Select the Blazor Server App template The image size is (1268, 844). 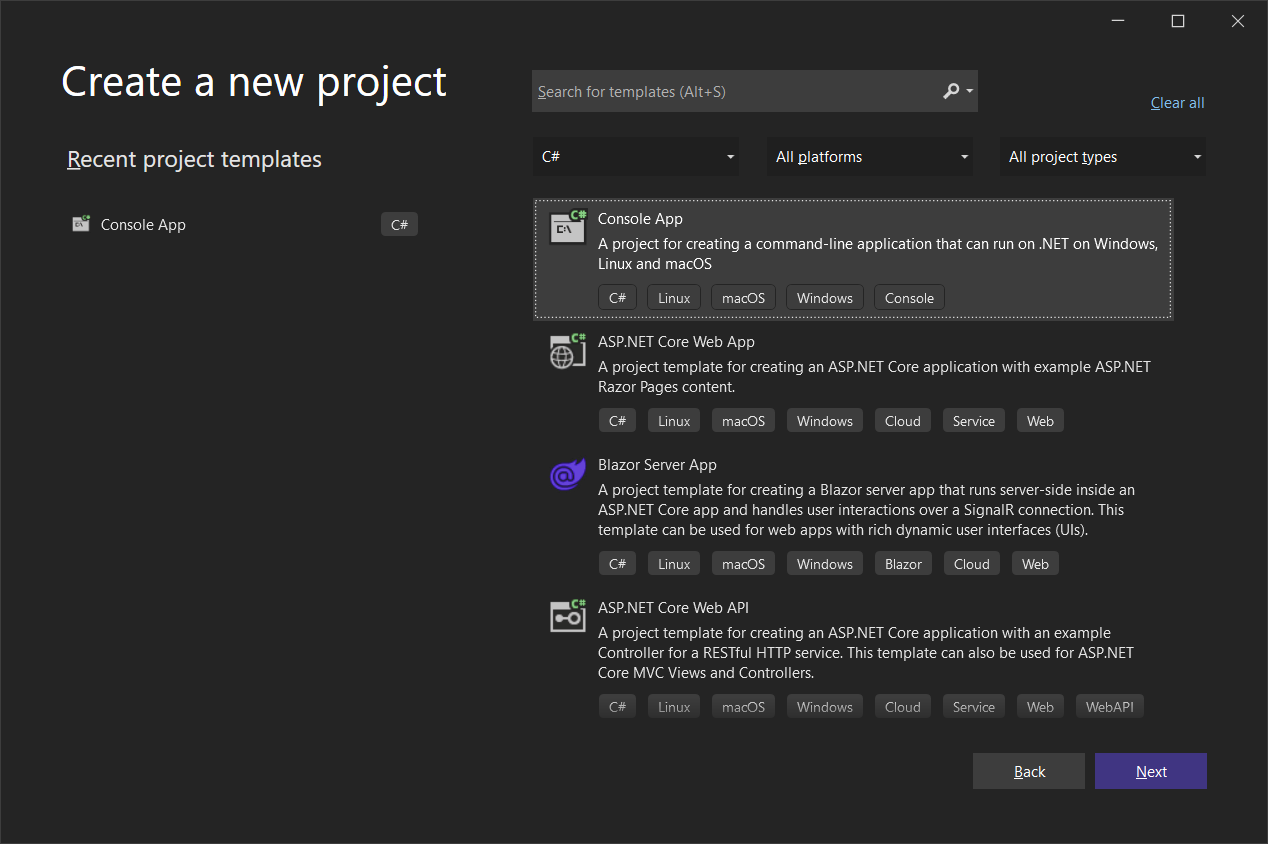point(657,465)
